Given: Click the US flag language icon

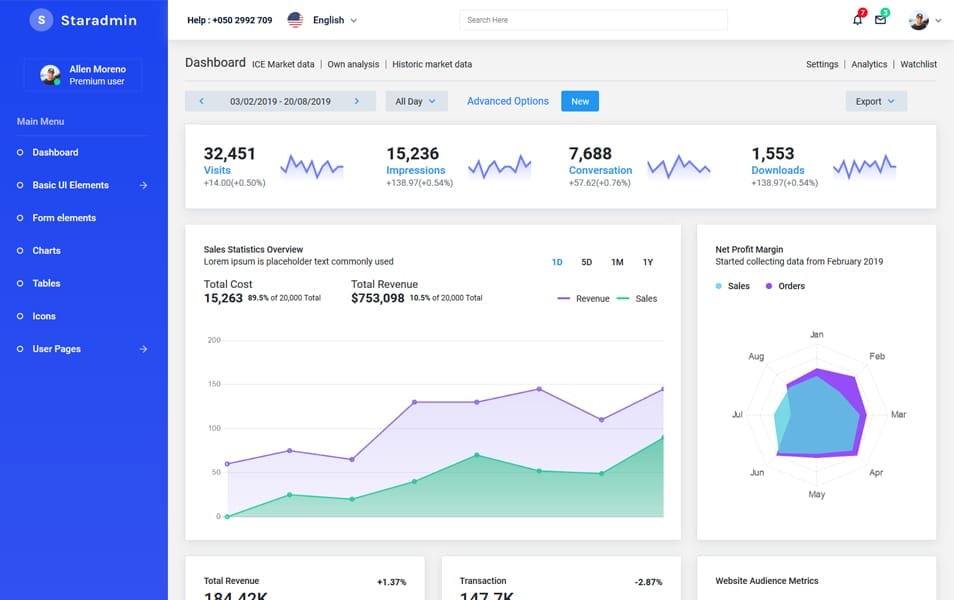Looking at the screenshot, I should 295,20.
